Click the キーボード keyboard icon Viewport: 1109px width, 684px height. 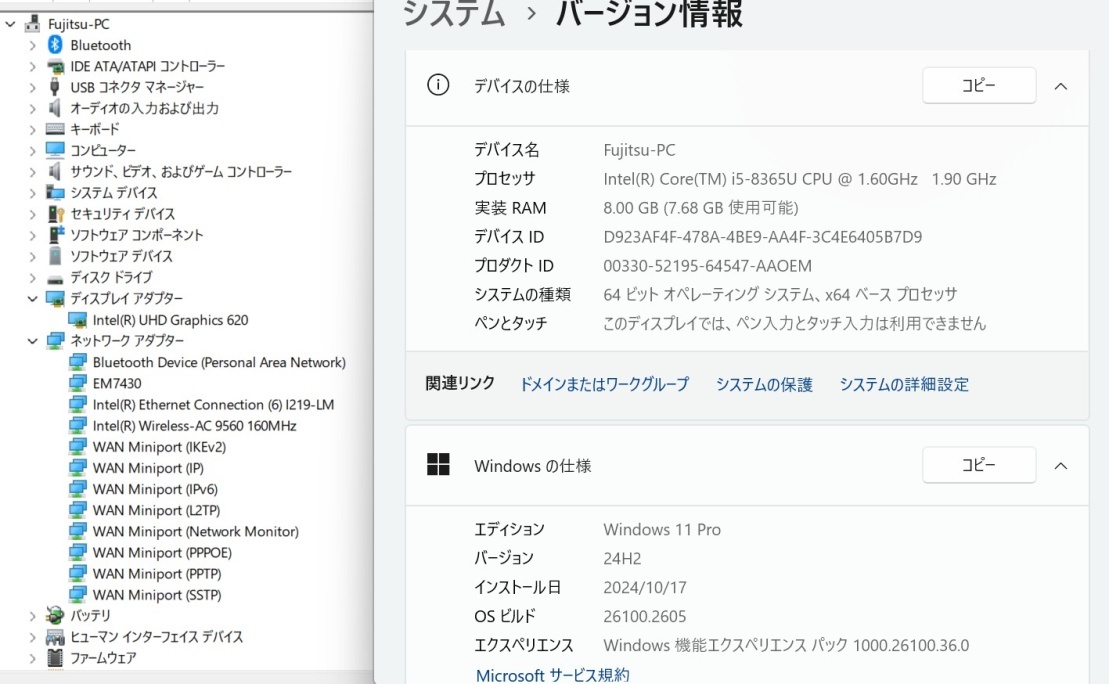55,129
